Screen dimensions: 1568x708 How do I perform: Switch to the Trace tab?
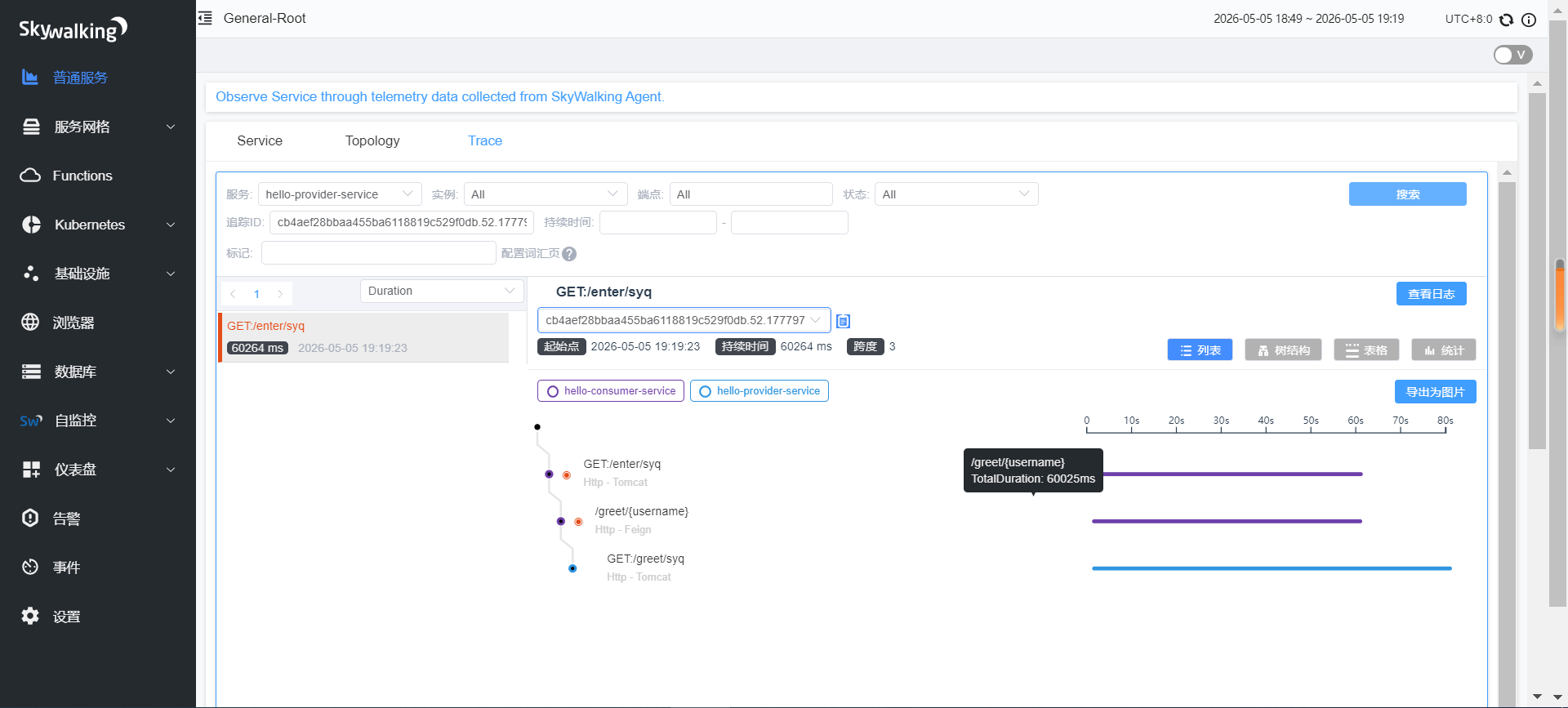[485, 140]
